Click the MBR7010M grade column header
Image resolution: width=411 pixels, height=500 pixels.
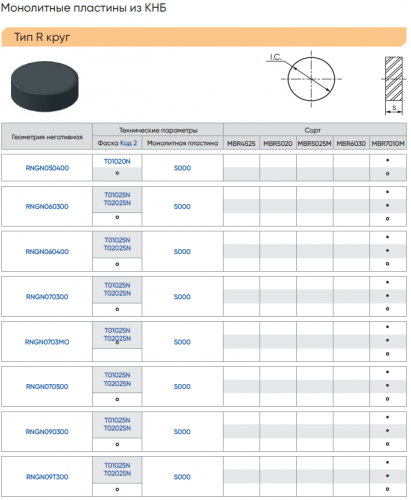coord(388,143)
